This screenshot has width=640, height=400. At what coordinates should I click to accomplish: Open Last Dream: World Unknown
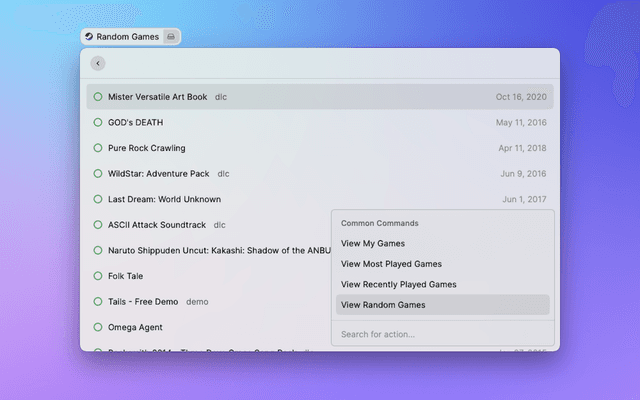click(164, 199)
